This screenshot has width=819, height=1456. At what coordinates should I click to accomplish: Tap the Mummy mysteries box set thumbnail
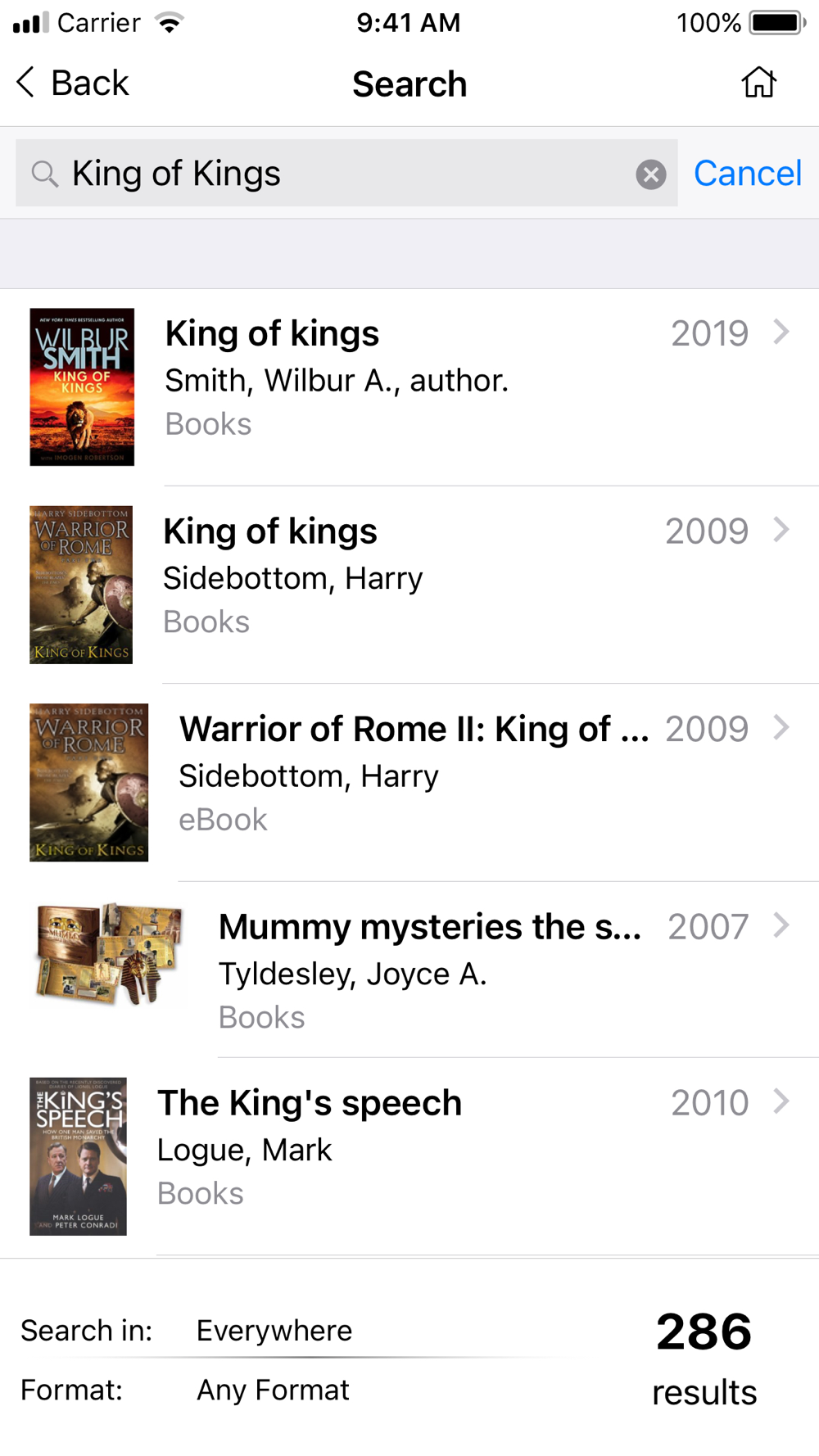[109, 955]
